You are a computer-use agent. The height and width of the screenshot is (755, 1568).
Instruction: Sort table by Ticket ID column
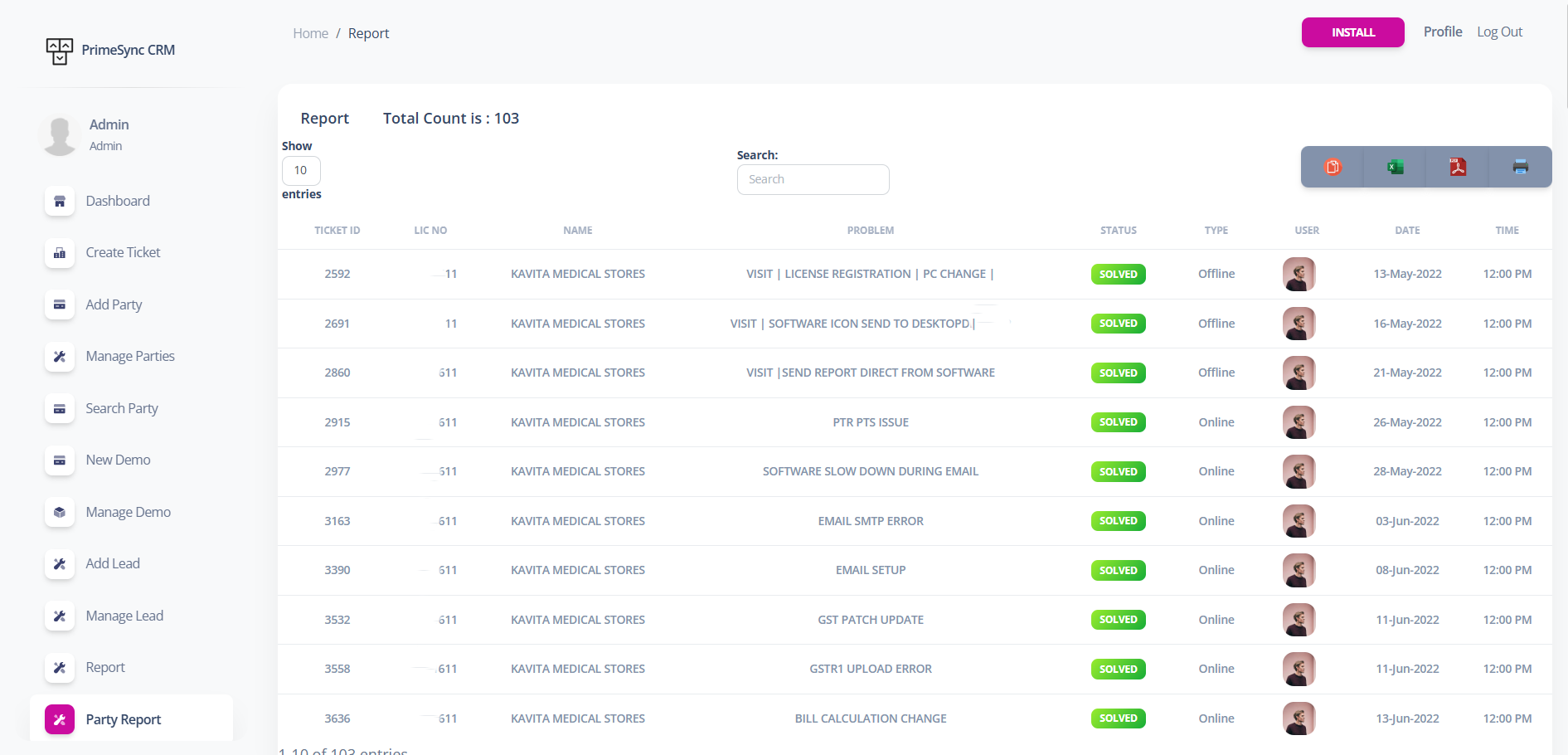pyautogui.click(x=337, y=231)
